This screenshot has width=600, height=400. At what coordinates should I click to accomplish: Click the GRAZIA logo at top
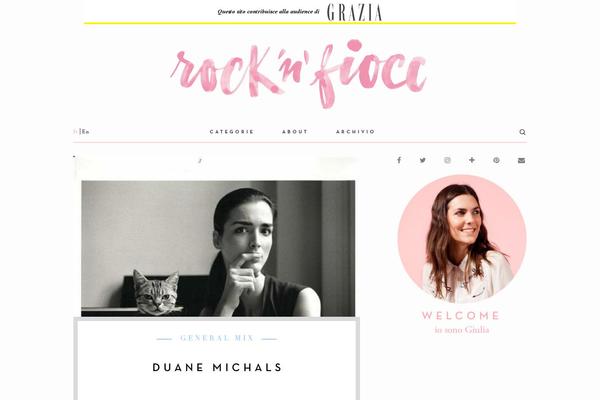pyautogui.click(x=354, y=12)
